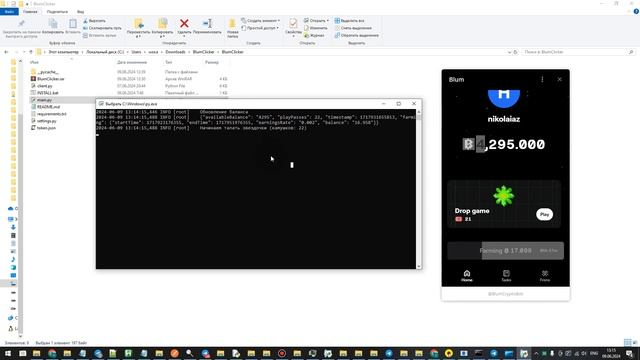Open the Windows Start menu
This screenshot has height=360, width=640.
click(x=7, y=353)
